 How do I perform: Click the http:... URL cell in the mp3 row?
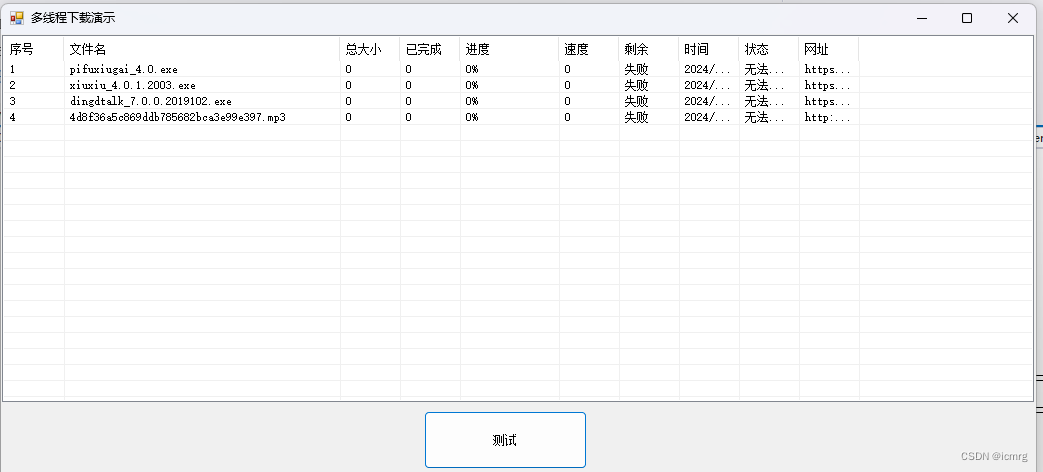827,117
